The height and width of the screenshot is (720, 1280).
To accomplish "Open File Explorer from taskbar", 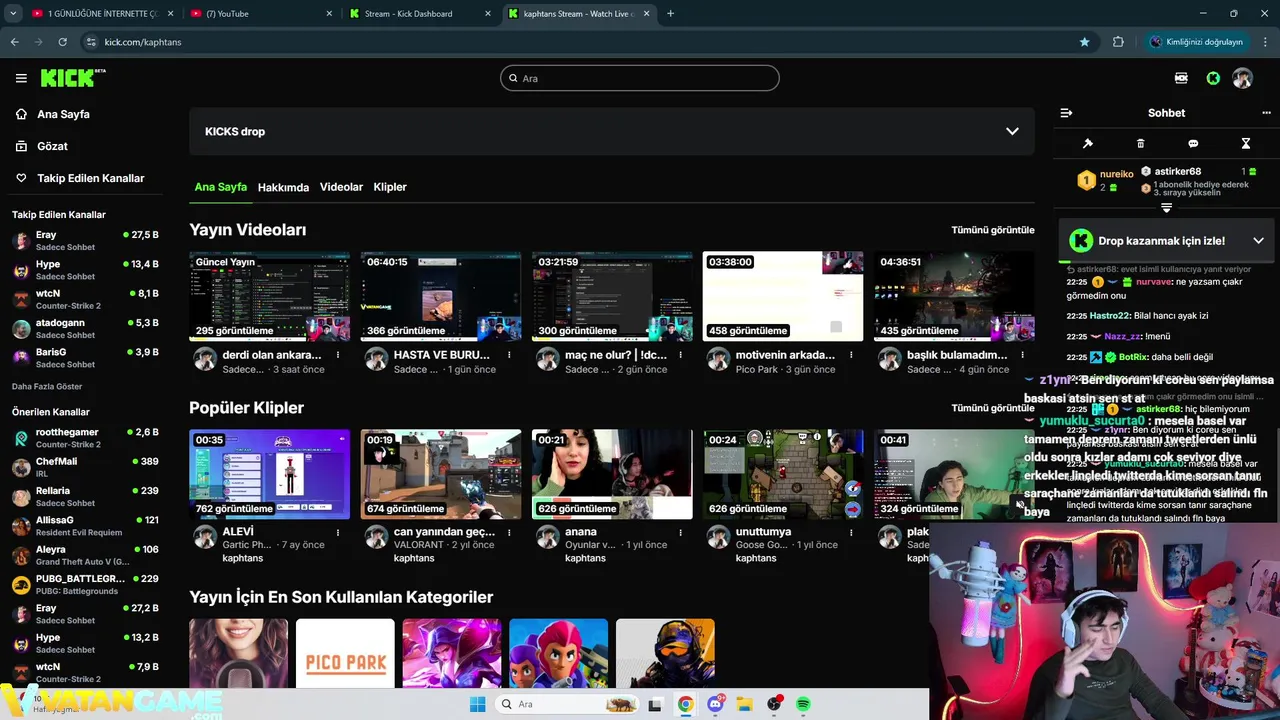I will click(x=744, y=704).
